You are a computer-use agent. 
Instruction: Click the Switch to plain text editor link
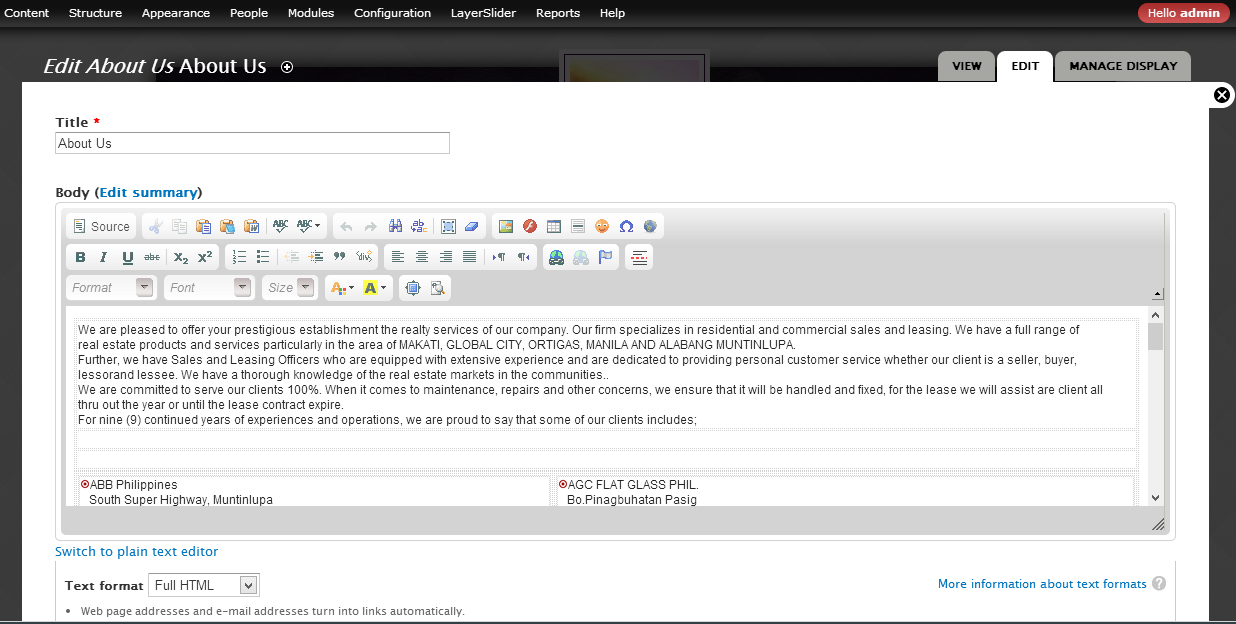[x=136, y=551]
